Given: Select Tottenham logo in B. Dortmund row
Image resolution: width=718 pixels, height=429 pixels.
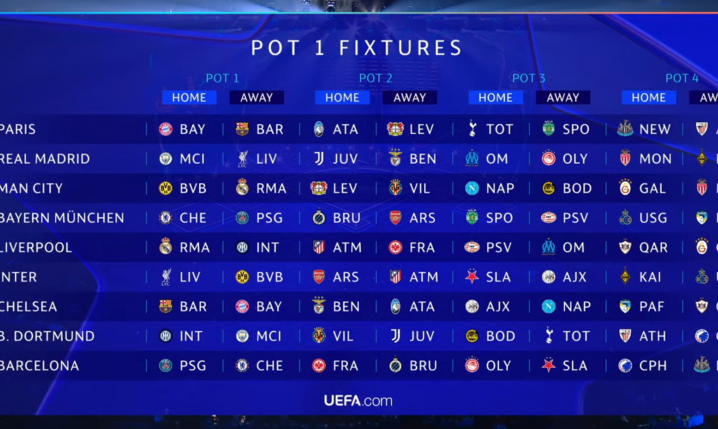Looking at the screenshot, I should click(549, 336).
